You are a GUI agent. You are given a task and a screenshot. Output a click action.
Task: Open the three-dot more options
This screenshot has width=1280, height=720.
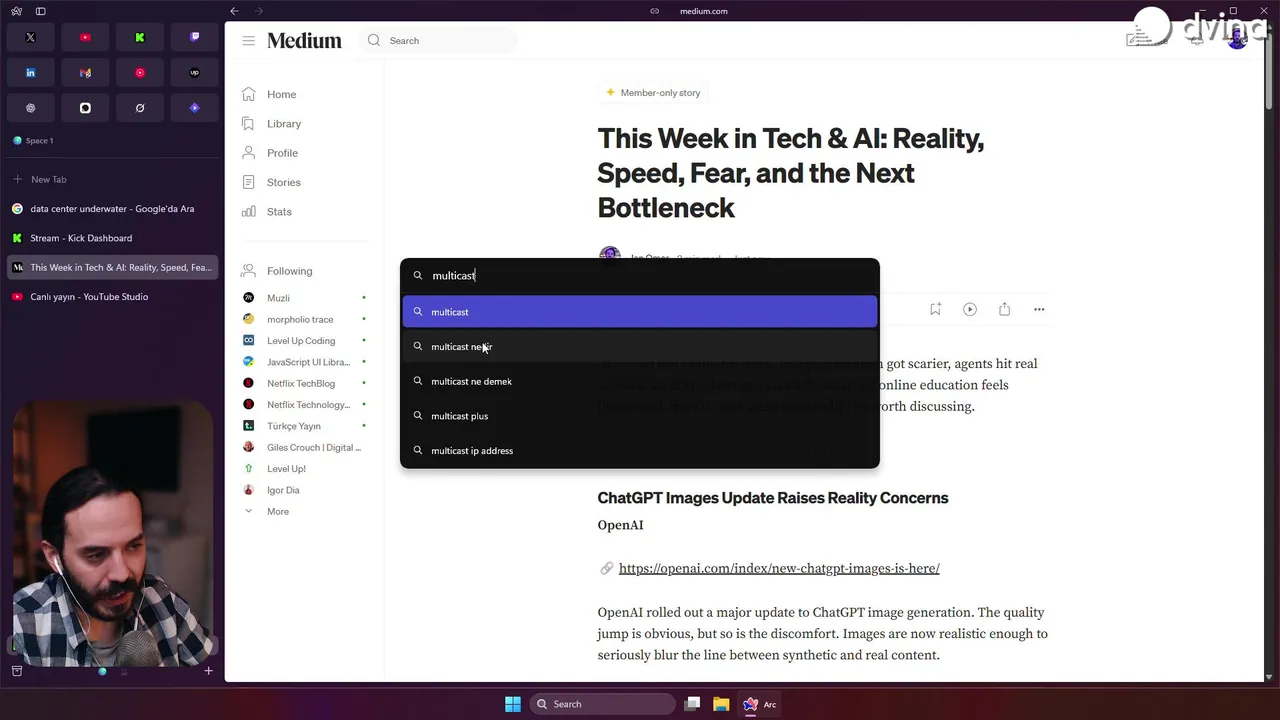click(x=1039, y=309)
